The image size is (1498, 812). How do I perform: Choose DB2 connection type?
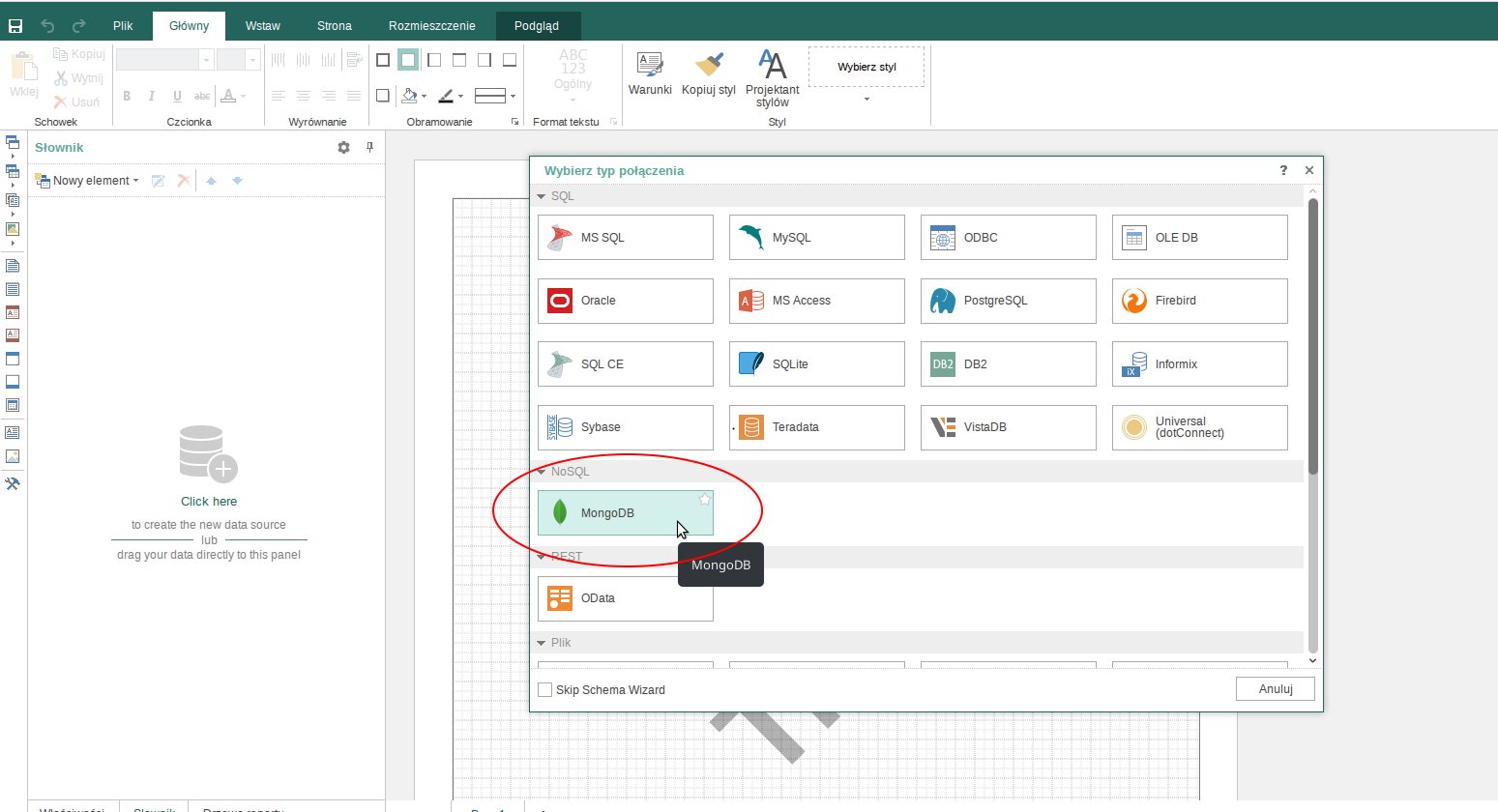pos(1009,363)
